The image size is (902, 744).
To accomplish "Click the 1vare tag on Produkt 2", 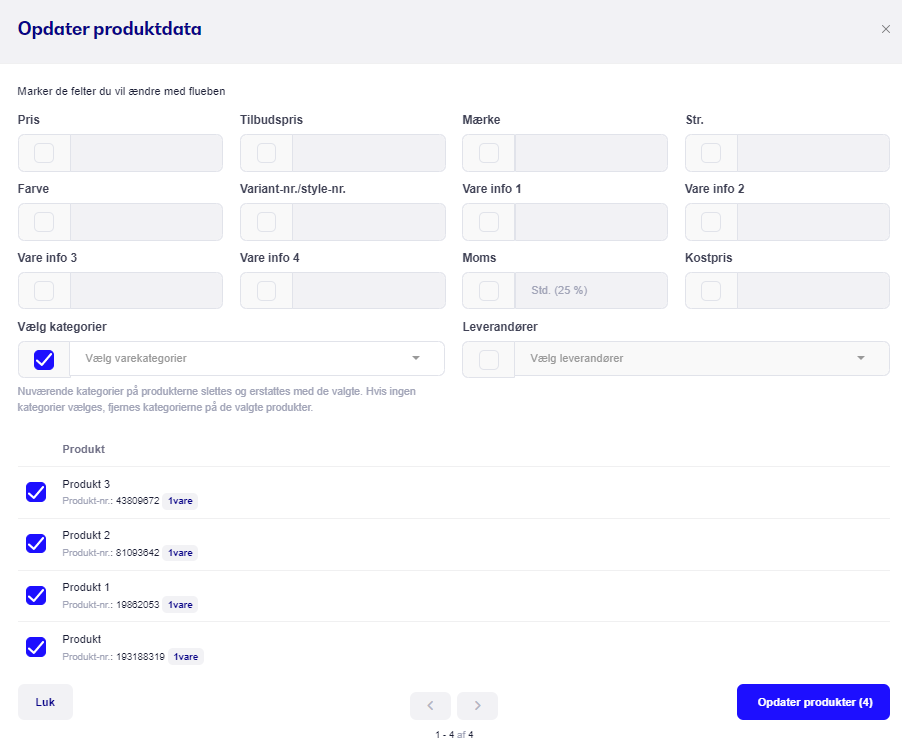I will (180, 553).
